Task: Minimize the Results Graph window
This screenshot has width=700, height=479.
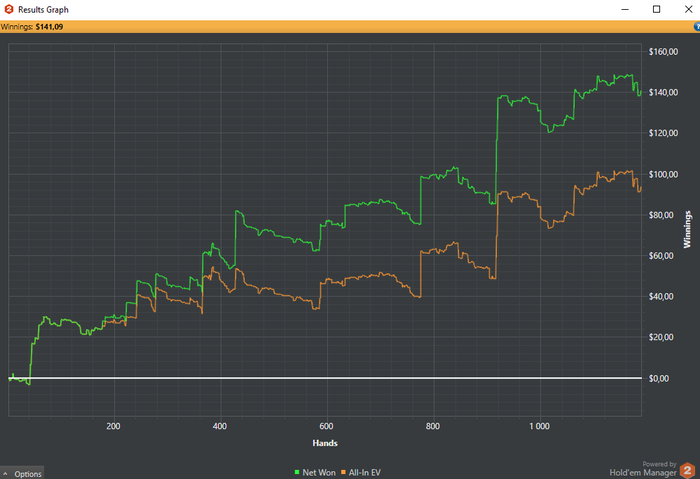Action: coord(625,9)
